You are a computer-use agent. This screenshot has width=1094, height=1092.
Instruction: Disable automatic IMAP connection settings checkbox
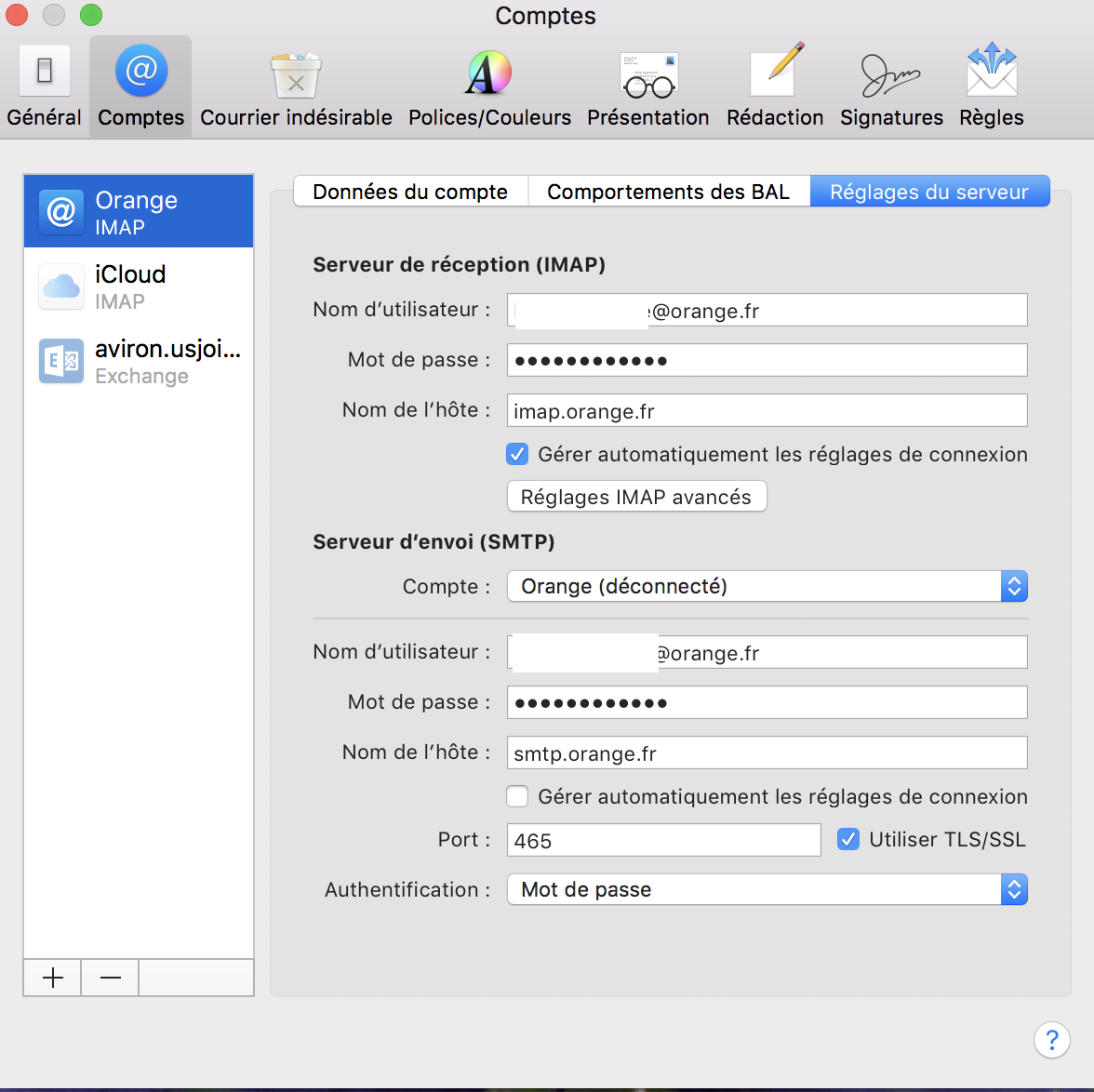coord(517,455)
